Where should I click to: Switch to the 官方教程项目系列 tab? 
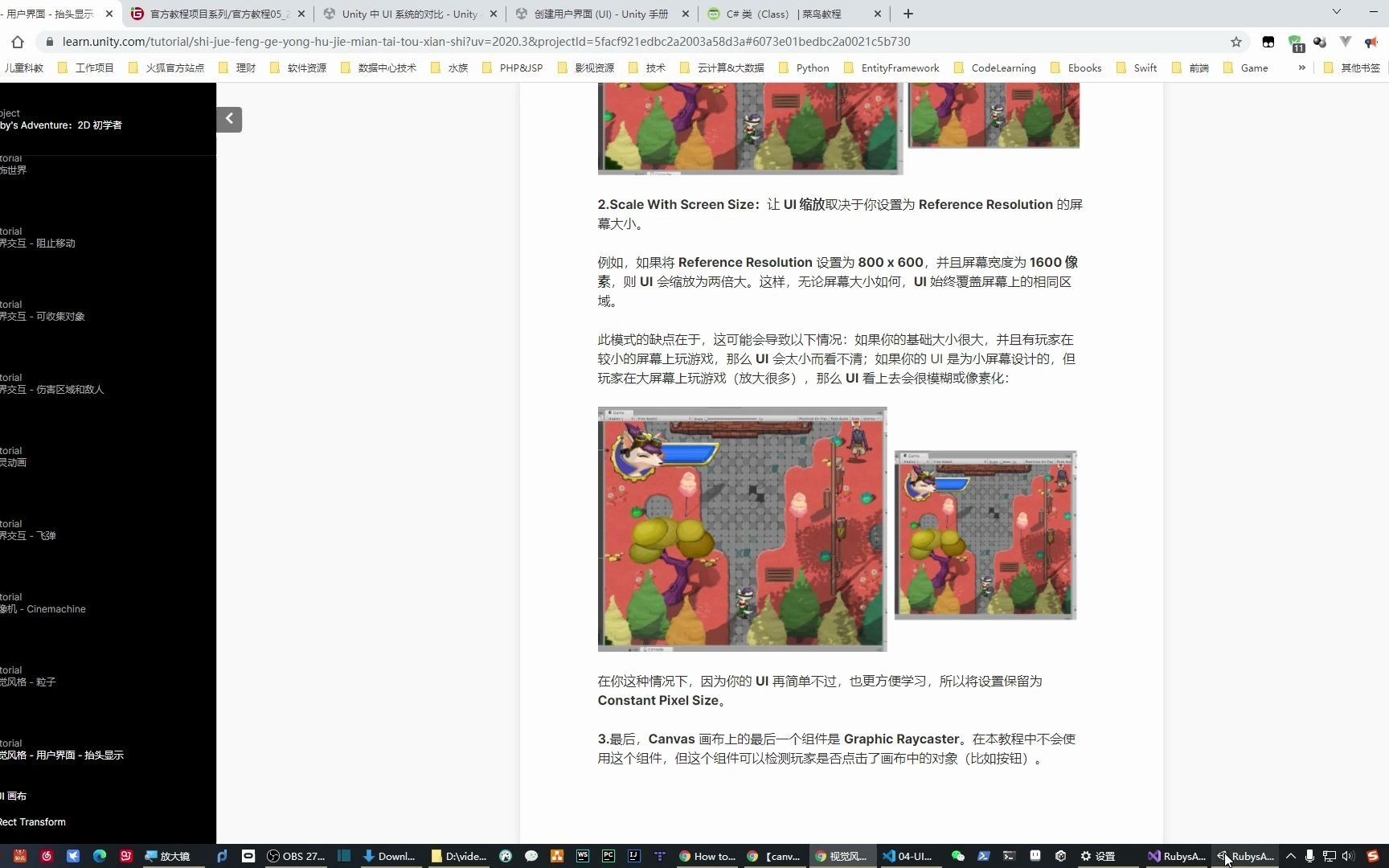pos(219,14)
